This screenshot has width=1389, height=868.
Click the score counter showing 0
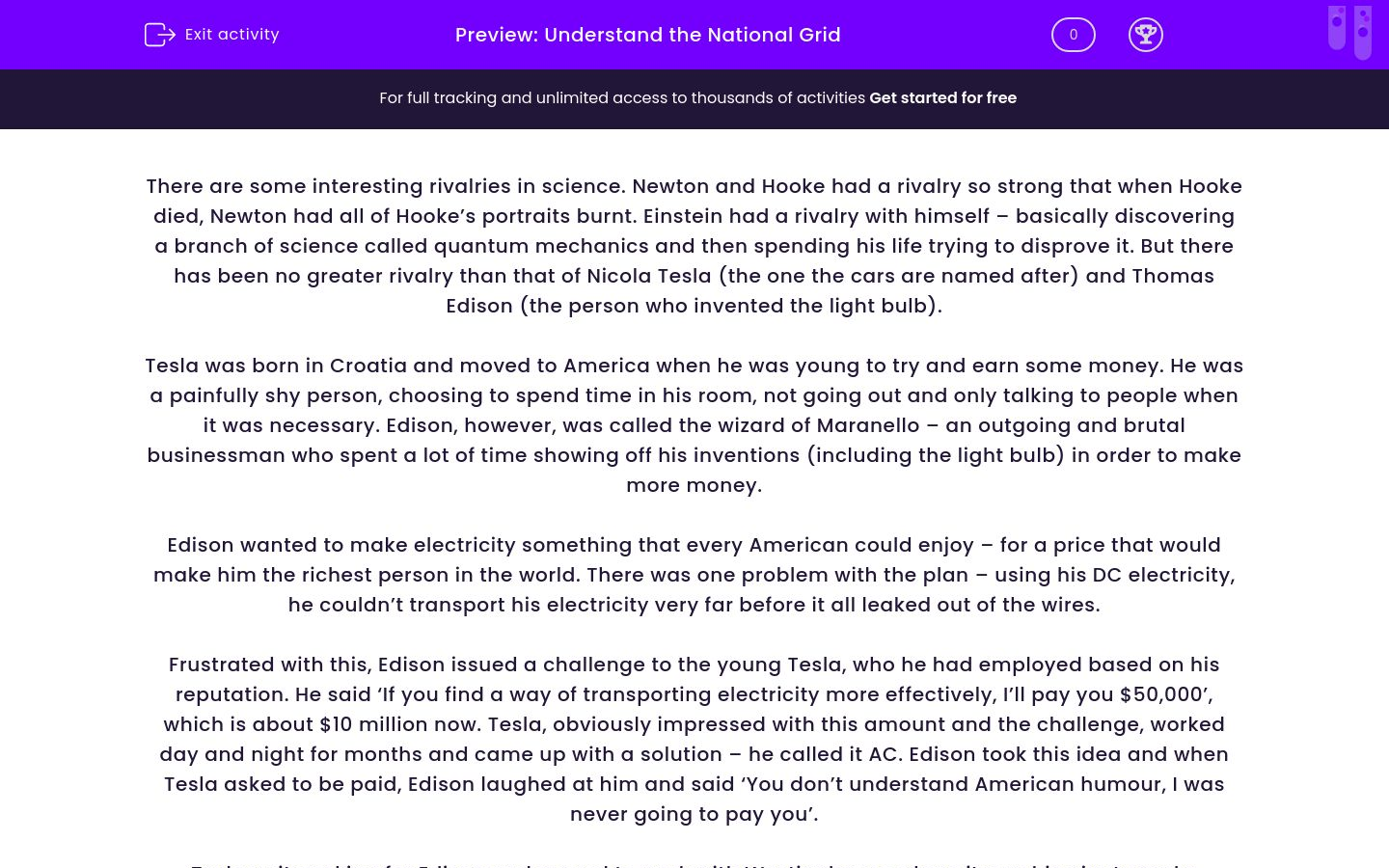[1073, 35]
